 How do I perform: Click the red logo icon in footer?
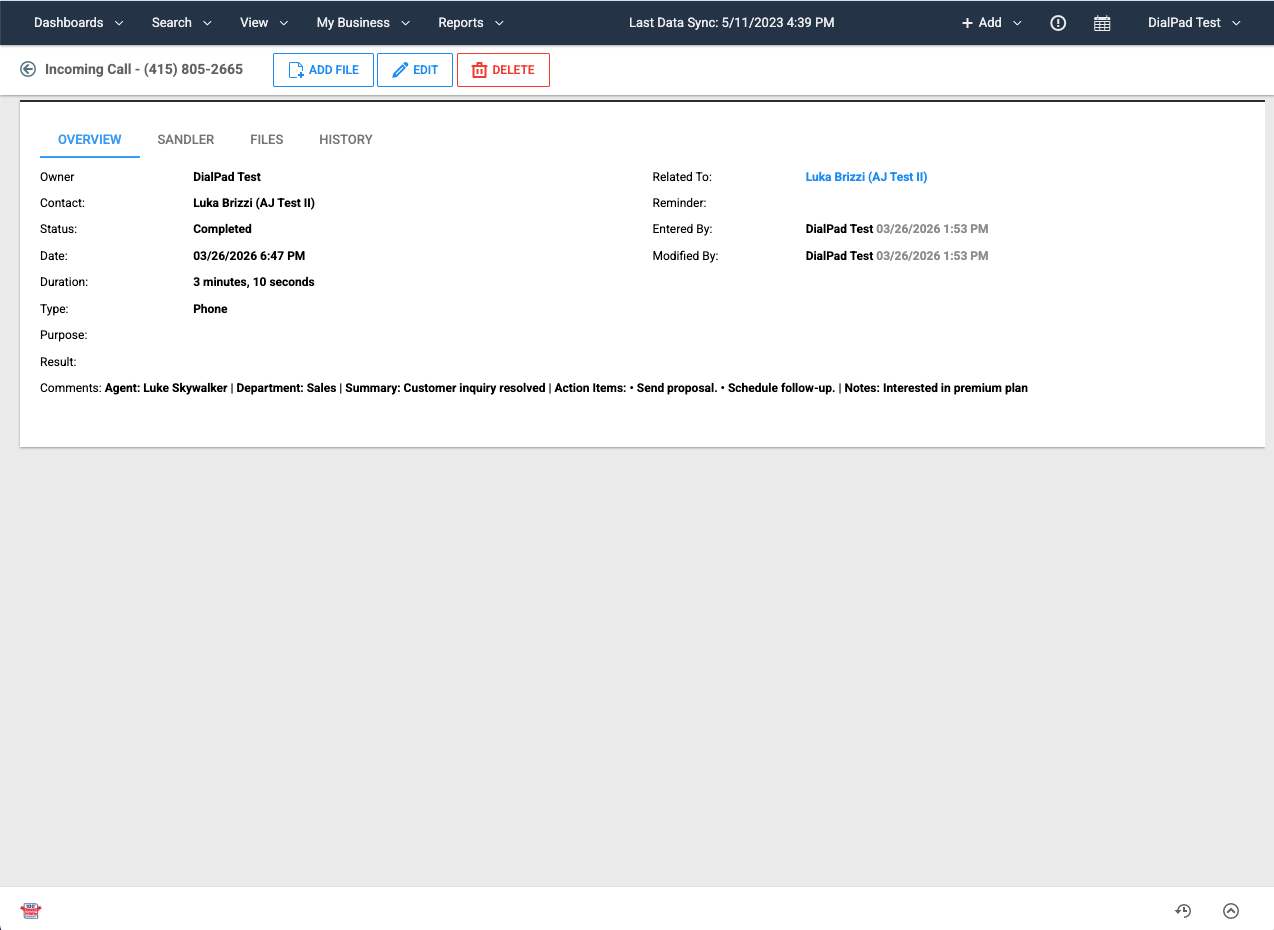coord(31,911)
